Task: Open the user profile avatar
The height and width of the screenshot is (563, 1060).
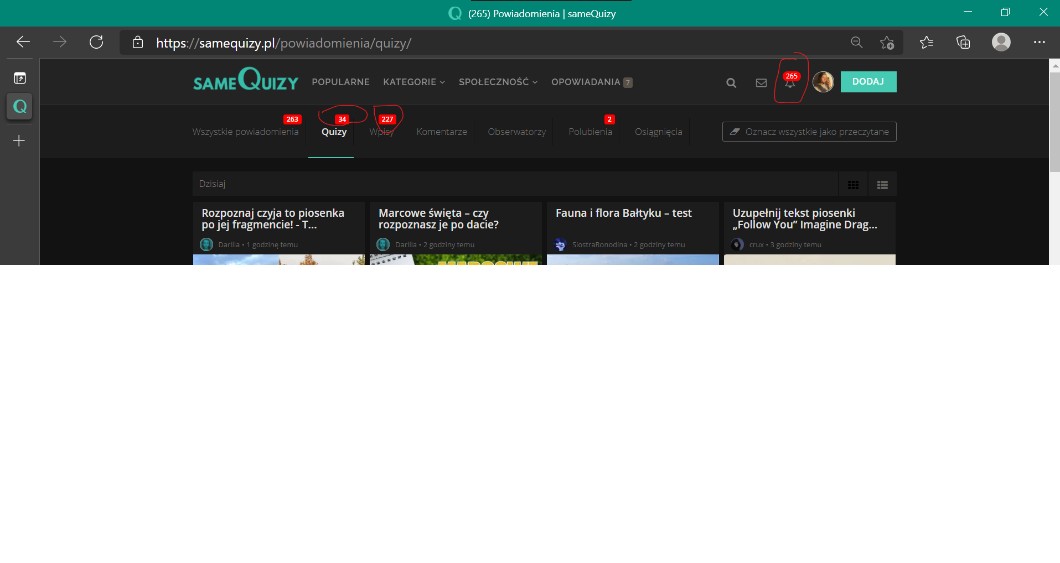Action: point(823,82)
